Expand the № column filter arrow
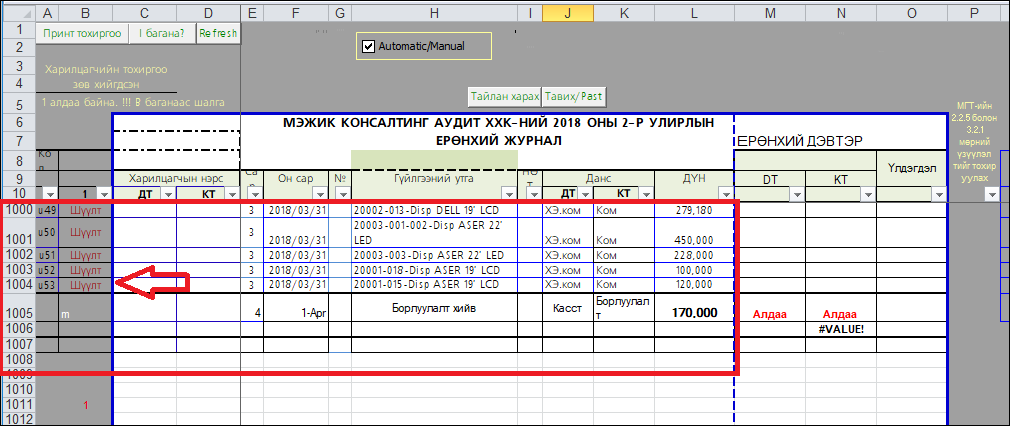The width and height of the screenshot is (1010, 426). click(341, 194)
